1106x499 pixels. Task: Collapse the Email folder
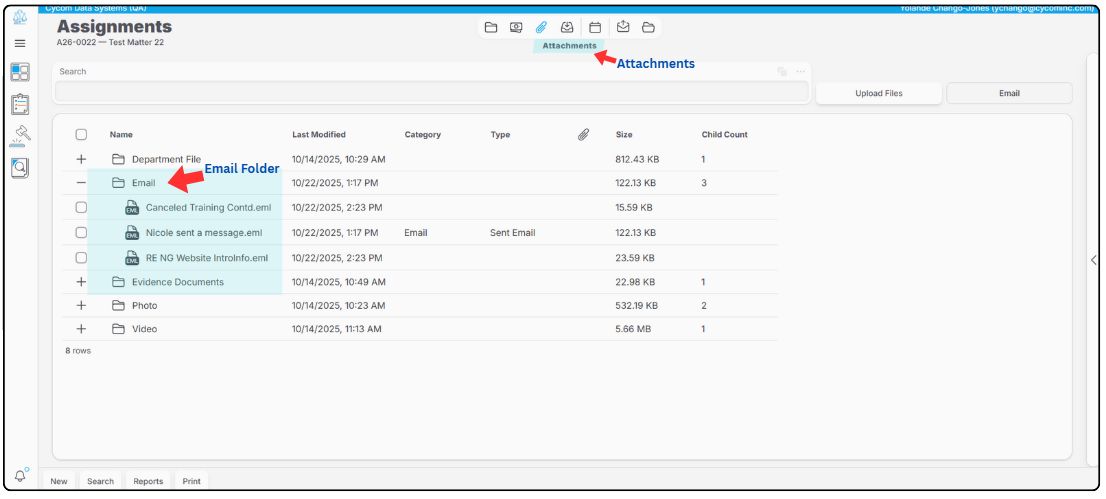click(81, 183)
